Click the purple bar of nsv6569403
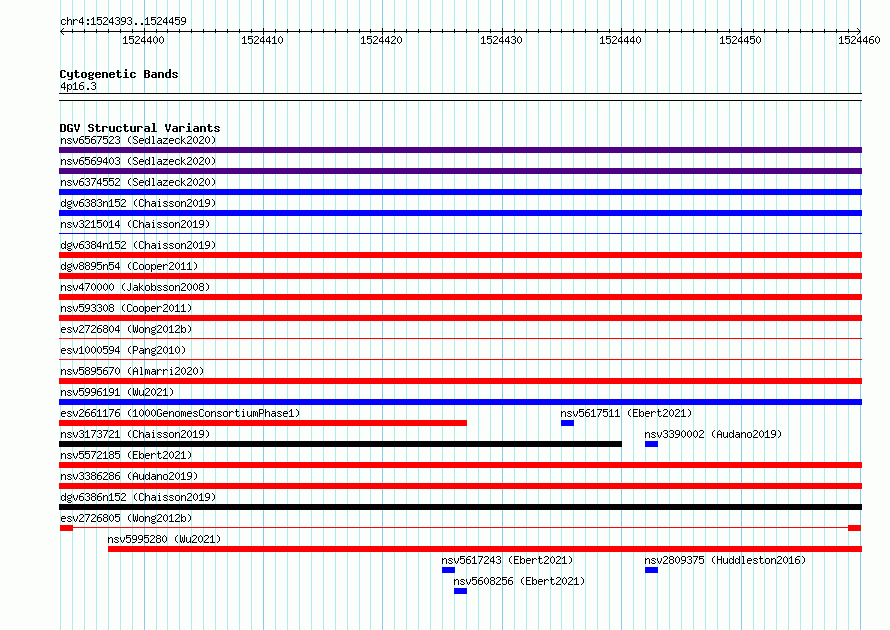The height and width of the screenshot is (630, 890). 460,171
